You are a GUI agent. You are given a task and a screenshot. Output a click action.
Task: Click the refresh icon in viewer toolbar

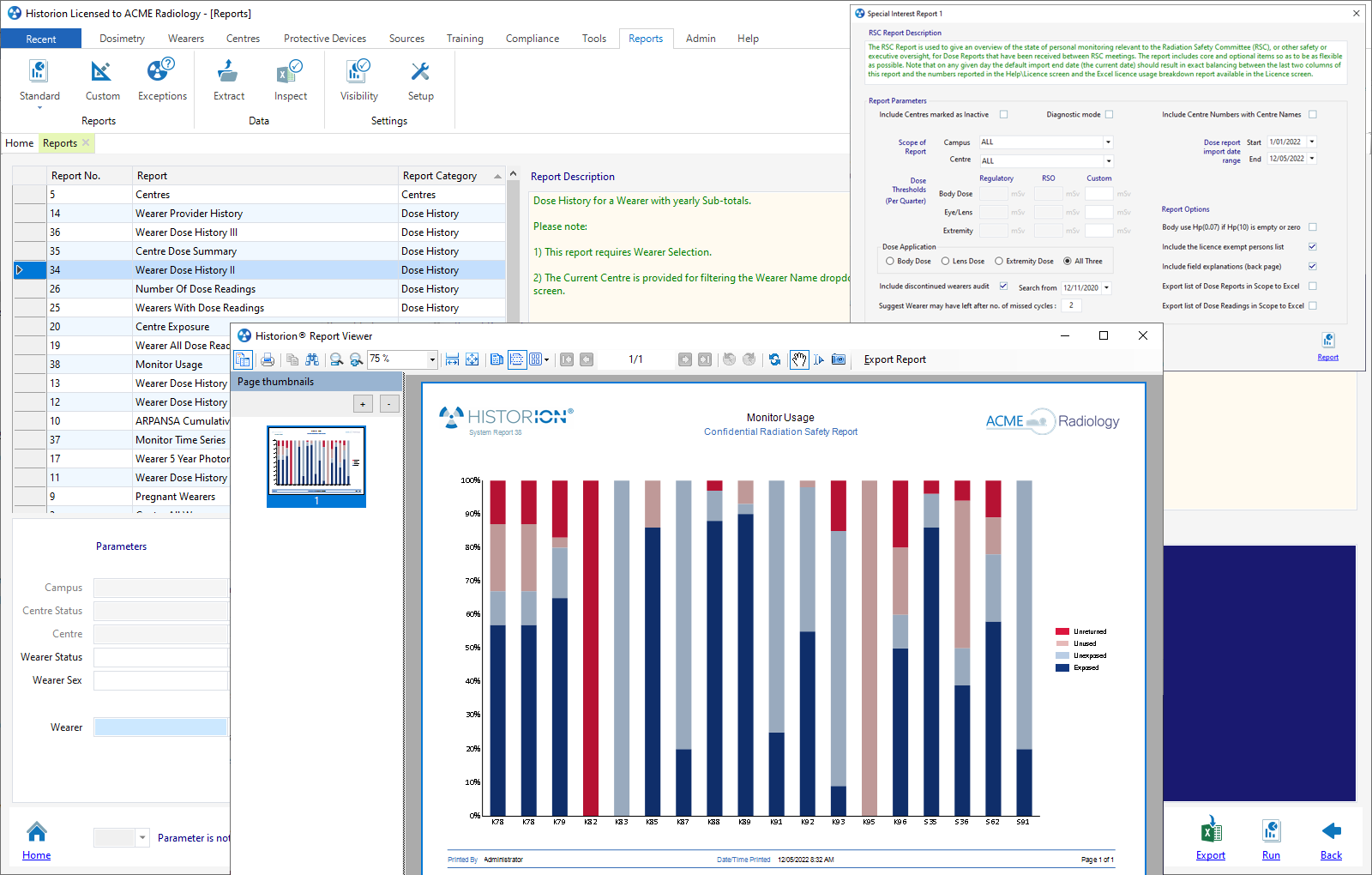[774, 360]
